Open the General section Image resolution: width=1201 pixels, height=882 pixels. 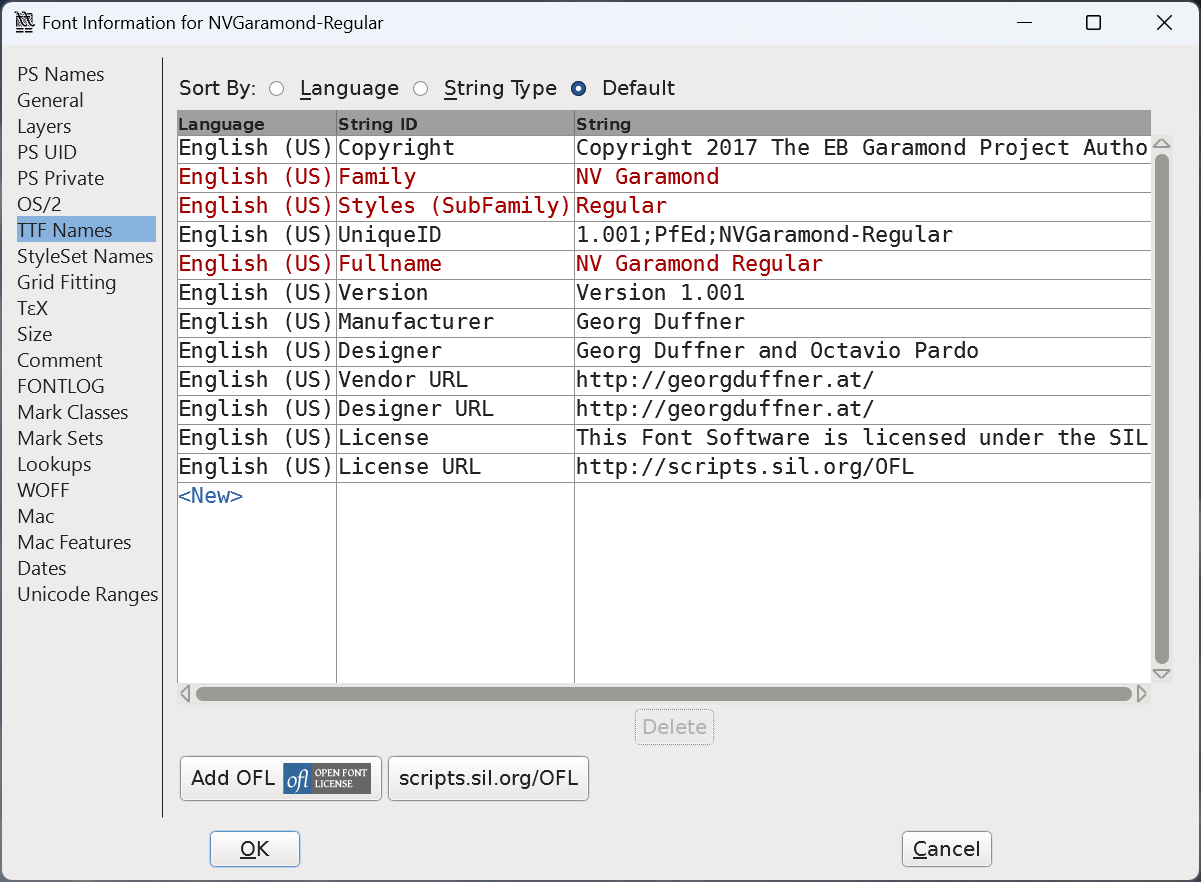50,101
